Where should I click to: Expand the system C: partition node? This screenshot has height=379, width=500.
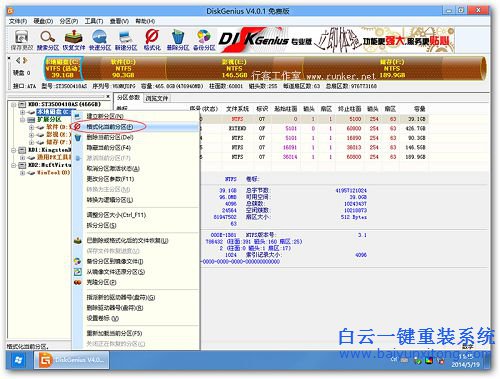click(x=23, y=112)
